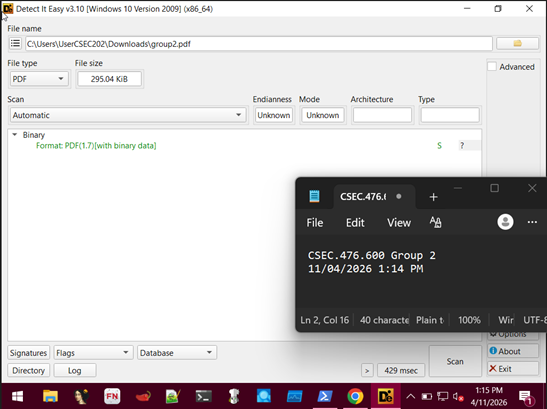This screenshot has width=547, height=409.
Task: Open the FN app on the taskbar
Action: coord(112,397)
